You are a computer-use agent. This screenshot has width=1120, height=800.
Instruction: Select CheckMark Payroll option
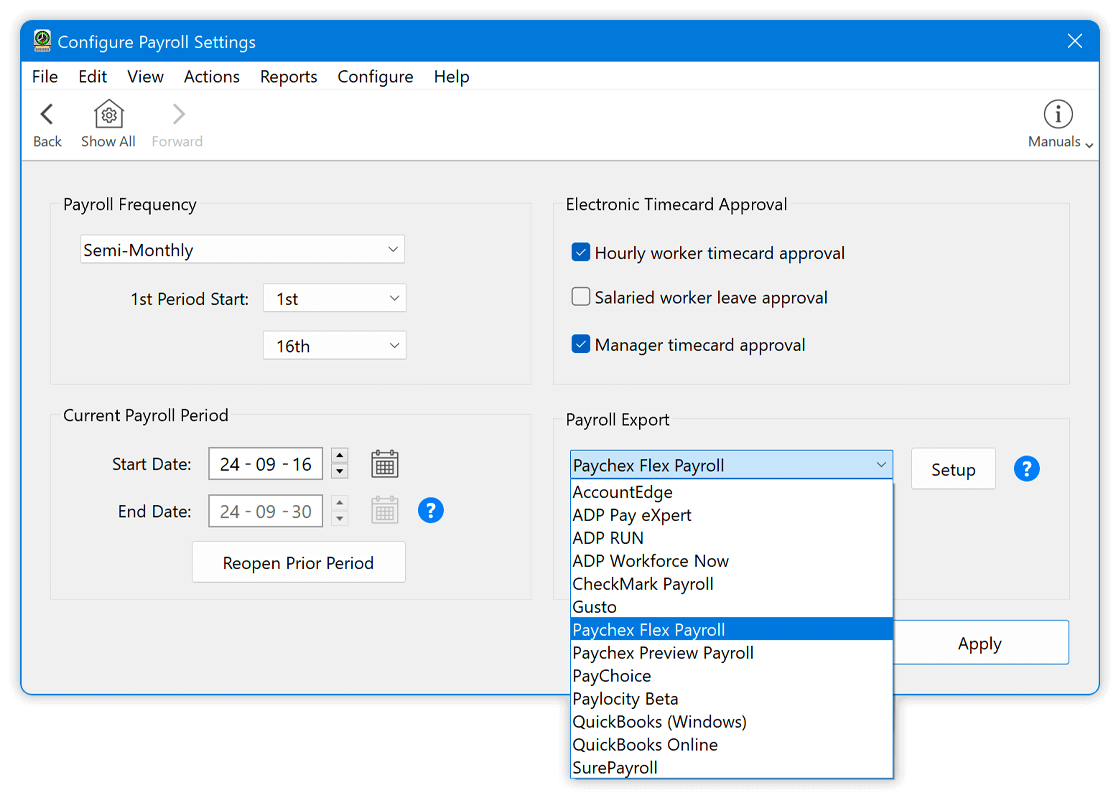(x=731, y=584)
